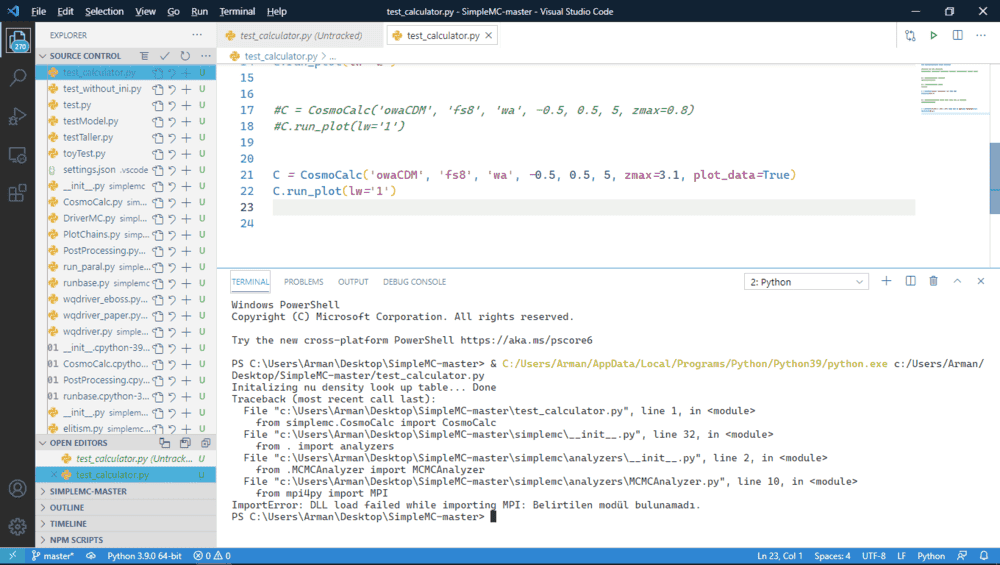
Task: Open Manage gear settings menu
Action: coord(18,526)
